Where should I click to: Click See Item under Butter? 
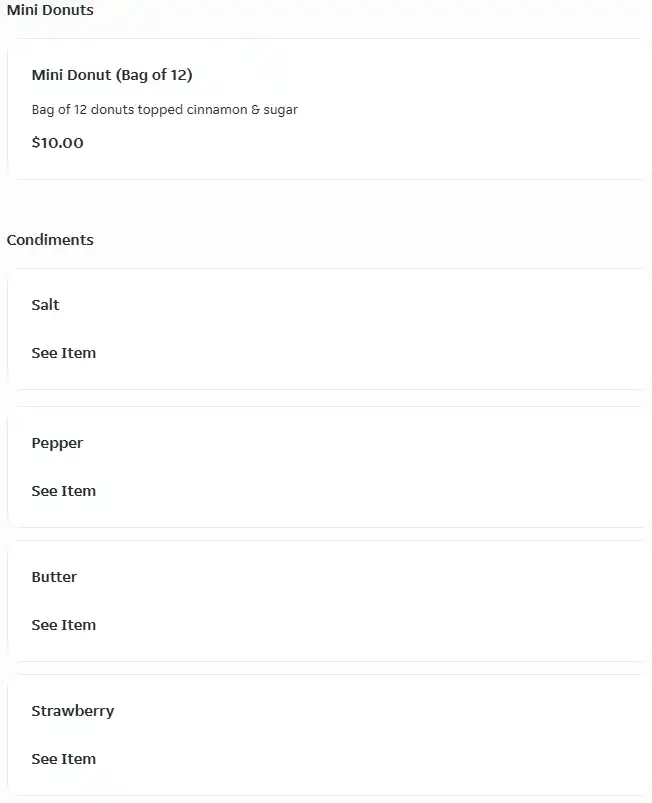click(x=63, y=624)
